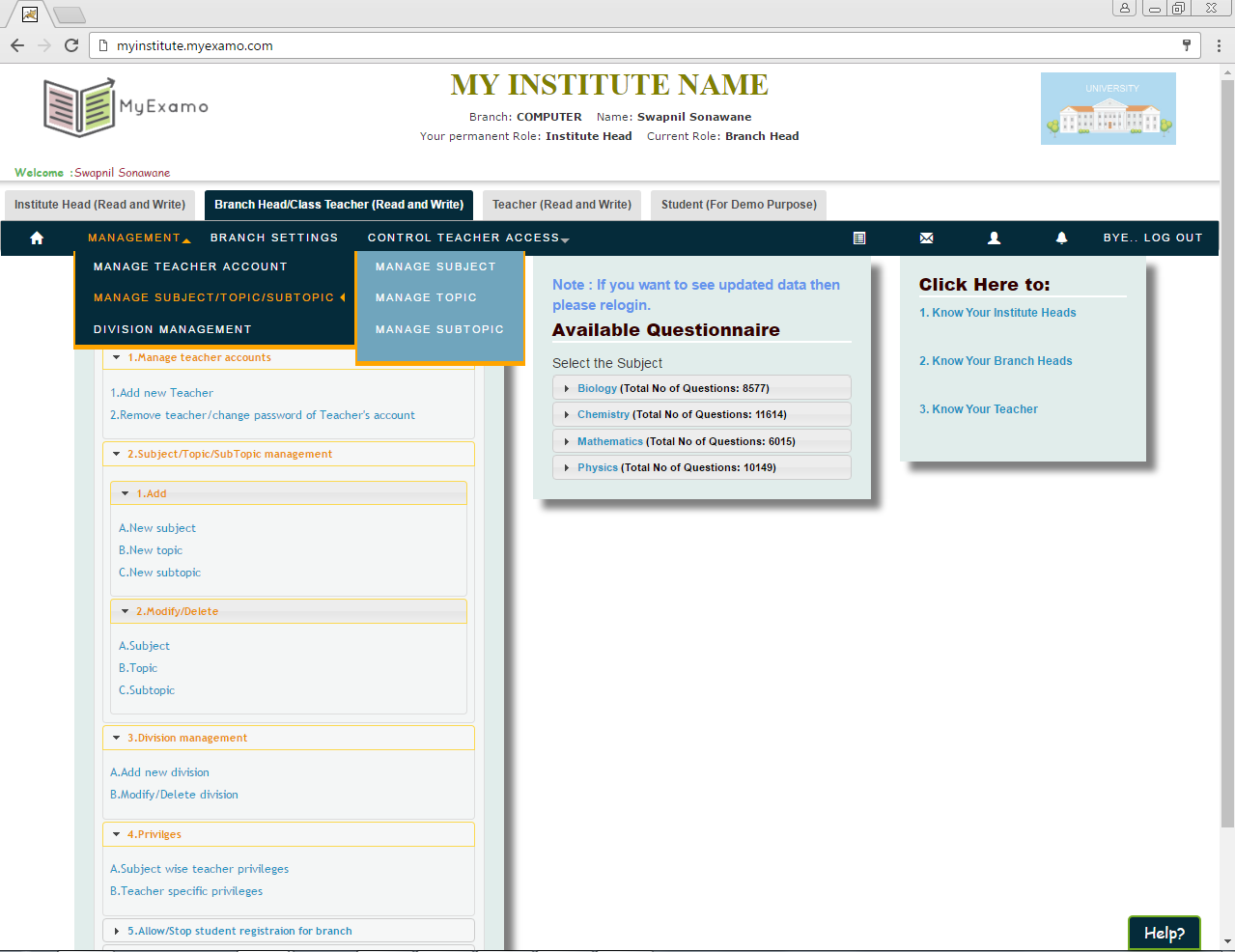This screenshot has height=952, width=1235.
Task: Click the new tab button
Action: point(69,14)
